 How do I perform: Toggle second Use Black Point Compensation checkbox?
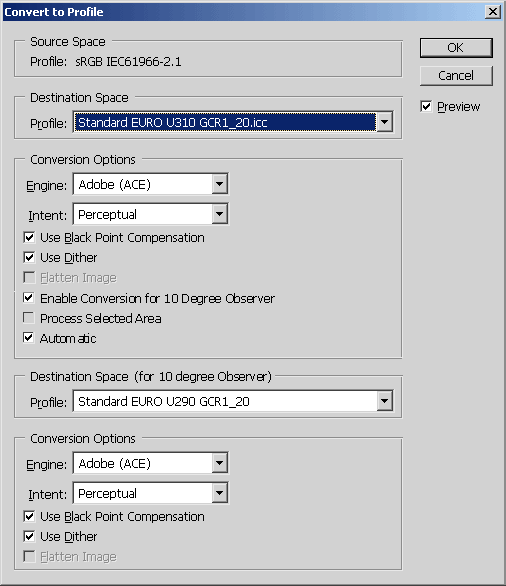(x=29, y=516)
